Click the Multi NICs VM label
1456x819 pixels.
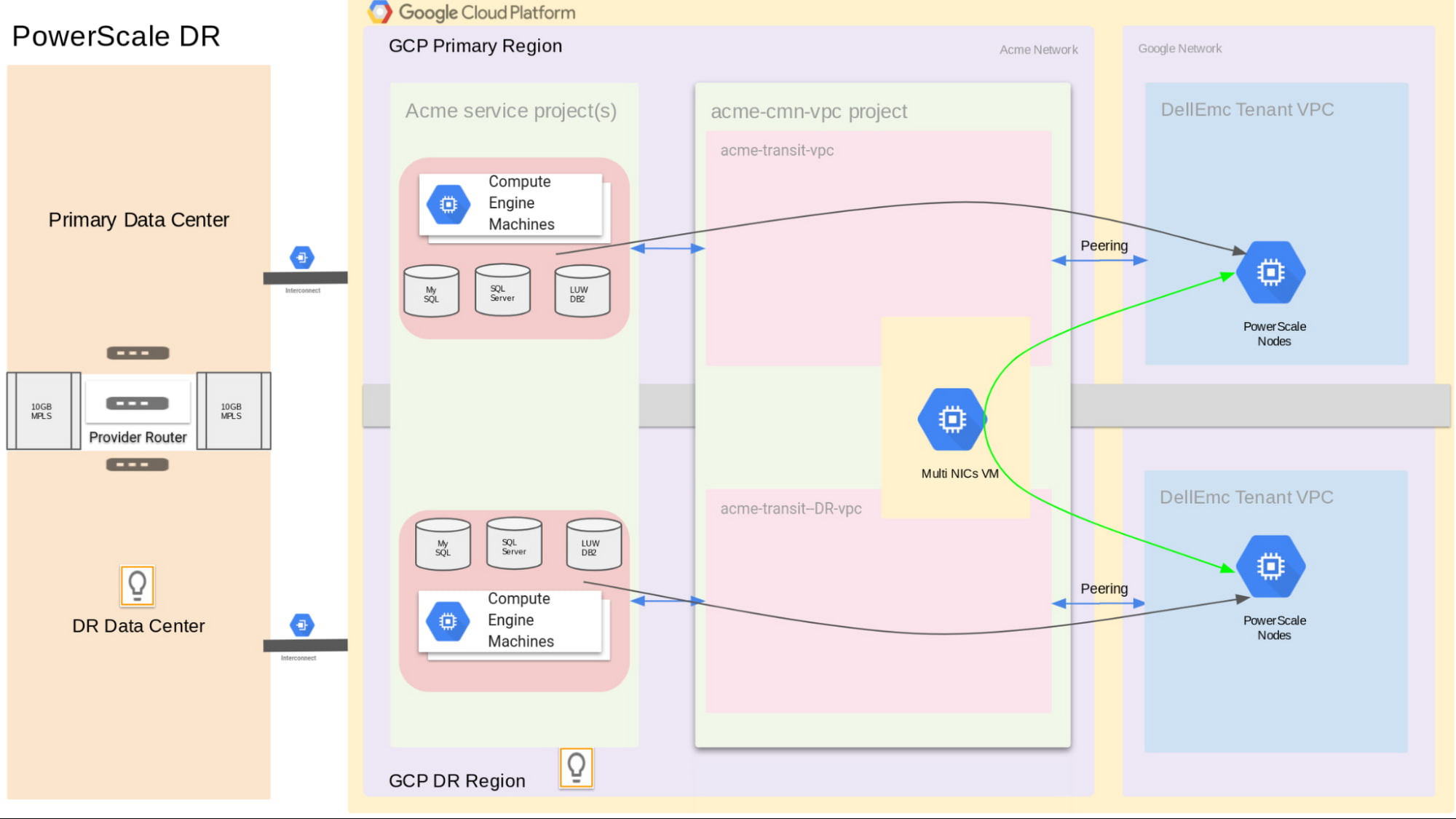[x=960, y=474]
